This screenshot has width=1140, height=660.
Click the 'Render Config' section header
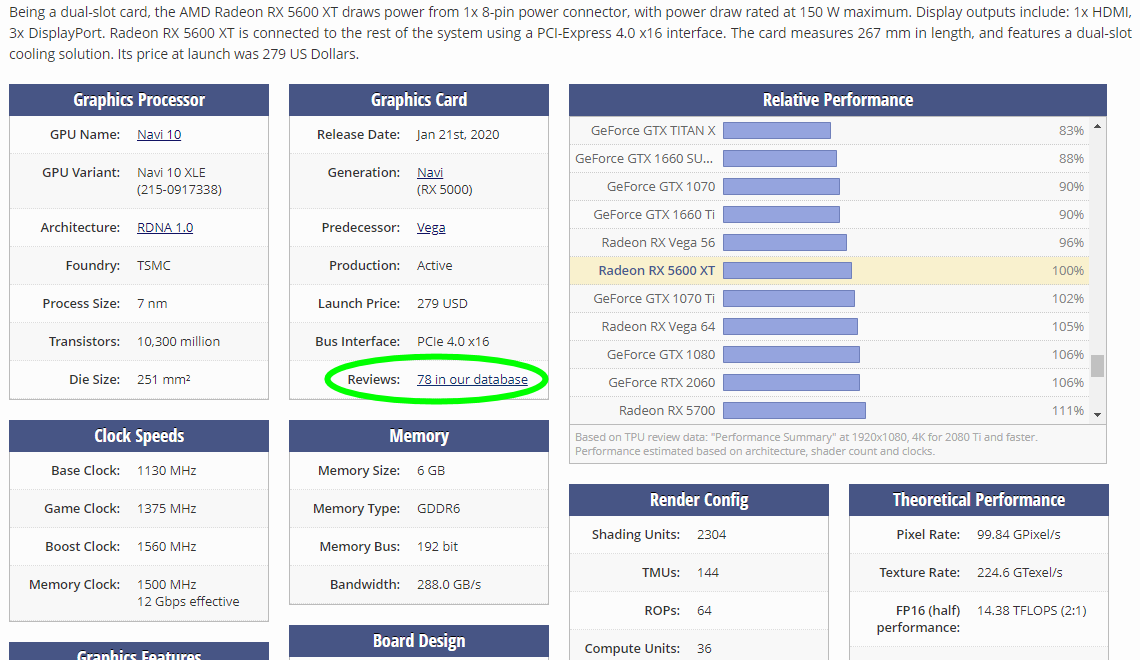tap(699, 500)
